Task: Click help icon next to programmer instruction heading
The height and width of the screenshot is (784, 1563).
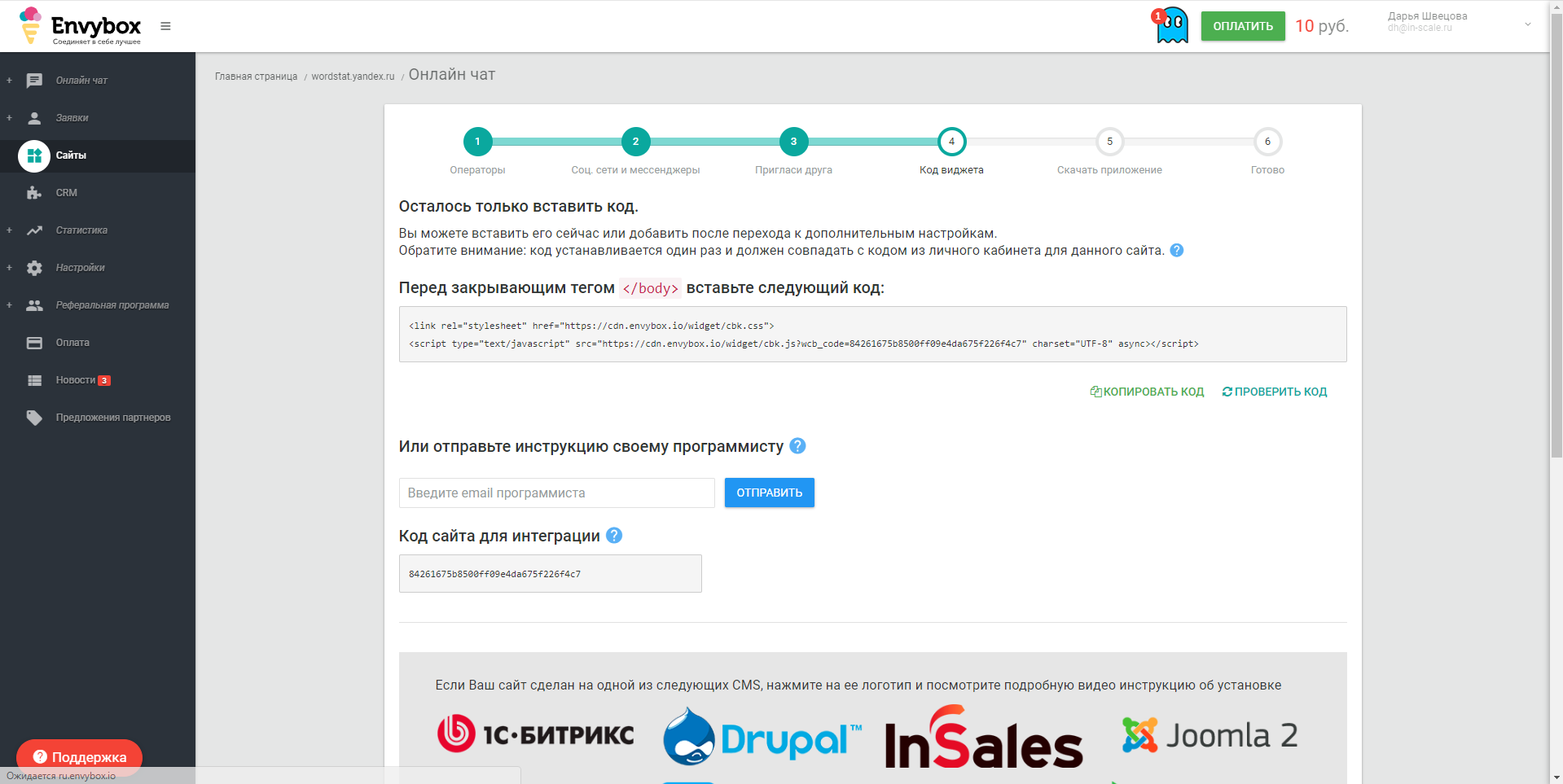Action: click(797, 446)
